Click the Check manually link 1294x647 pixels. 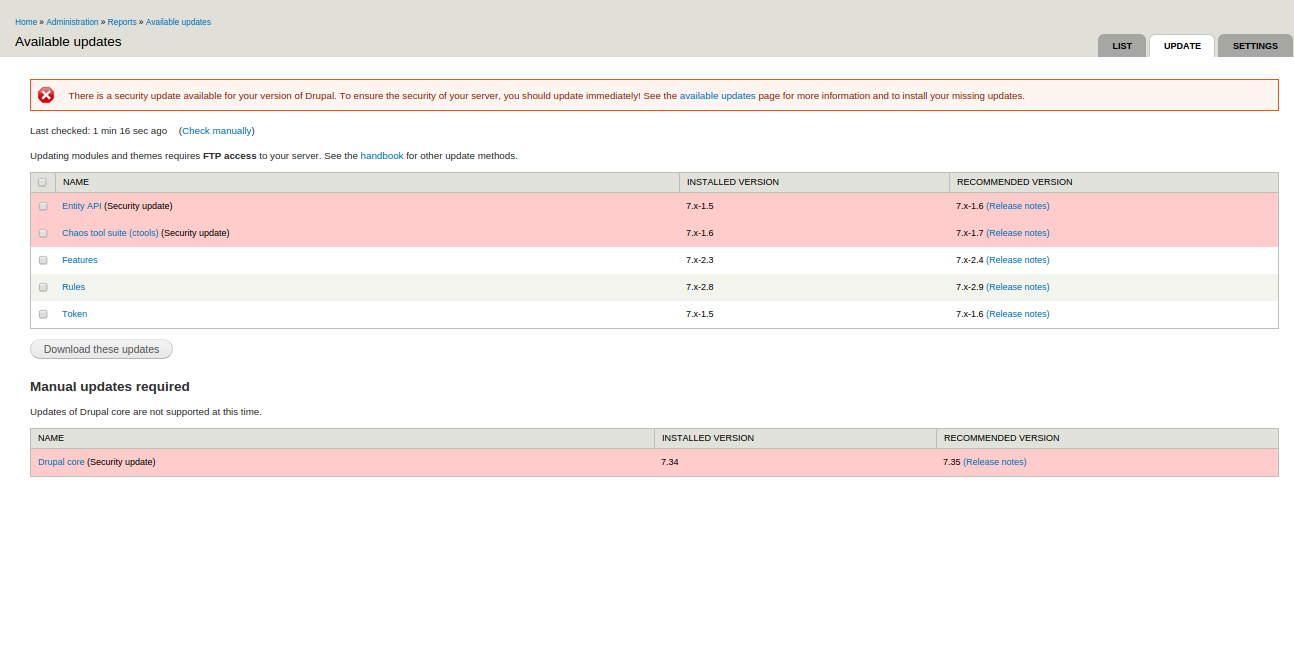pyautogui.click(x=217, y=131)
